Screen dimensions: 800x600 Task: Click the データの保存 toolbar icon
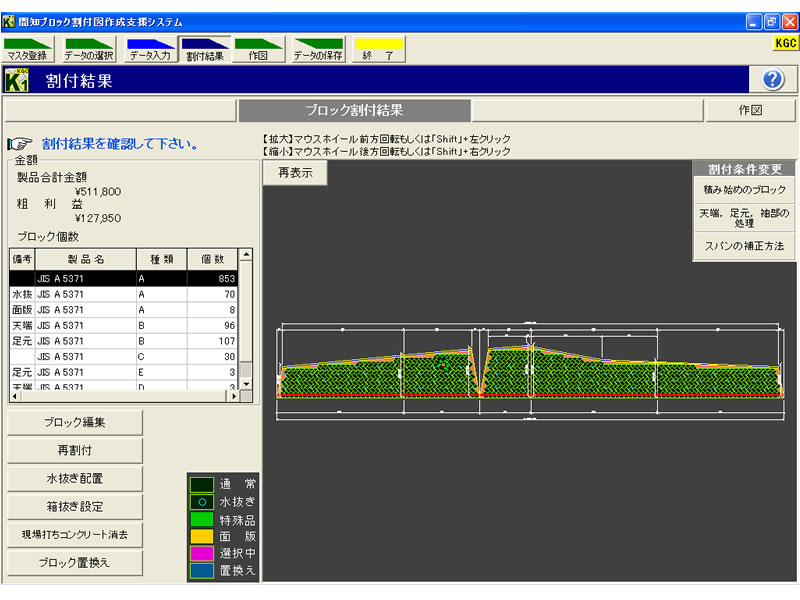click(x=318, y=50)
